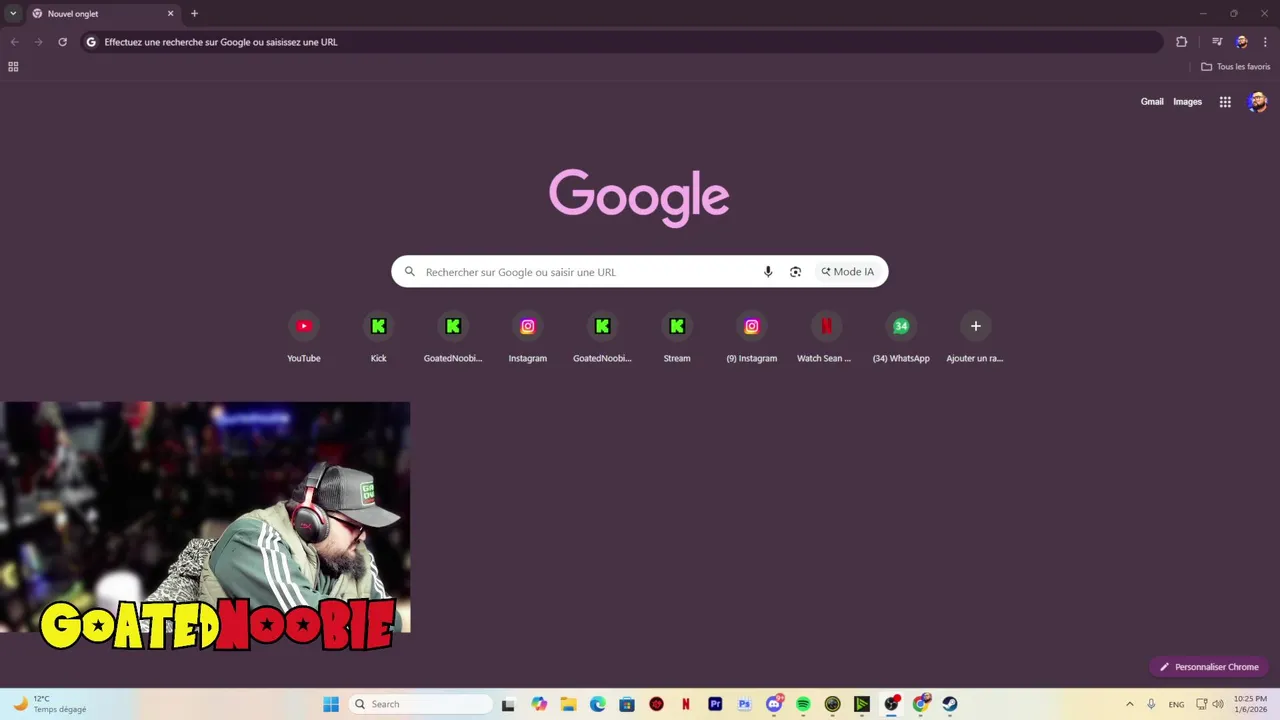The width and height of the screenshot is (1280, 720).
Task: Expand the tab search dropdown arrow
Action: click(13, 14)
